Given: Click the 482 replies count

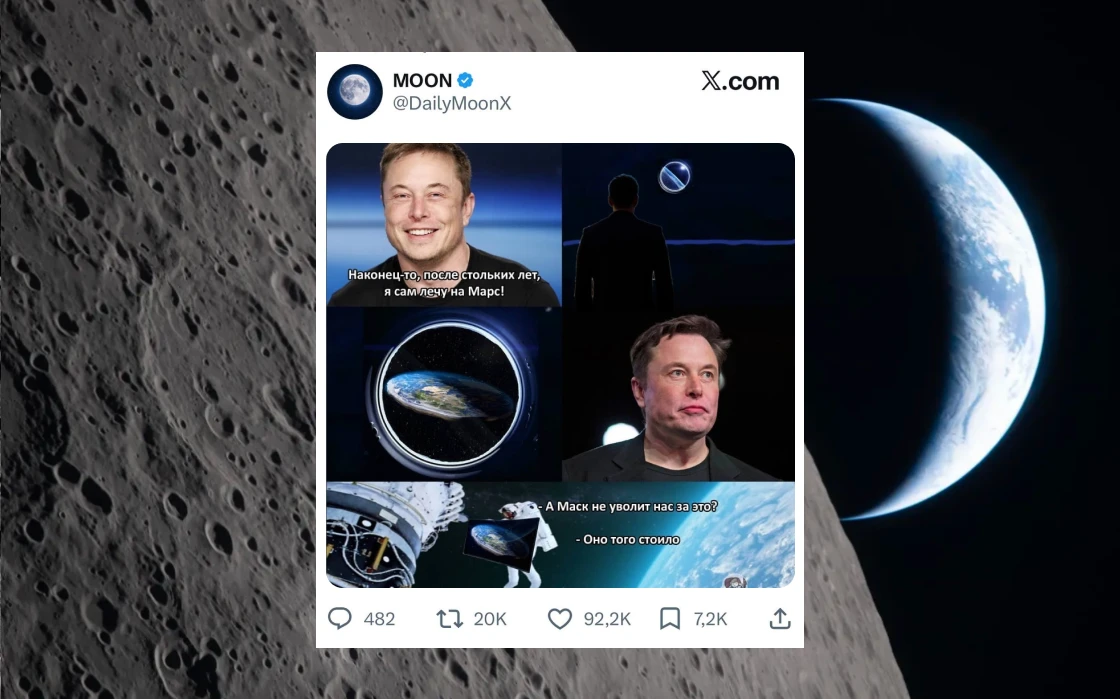Looking at the screenshot, I should pos(379,619).
